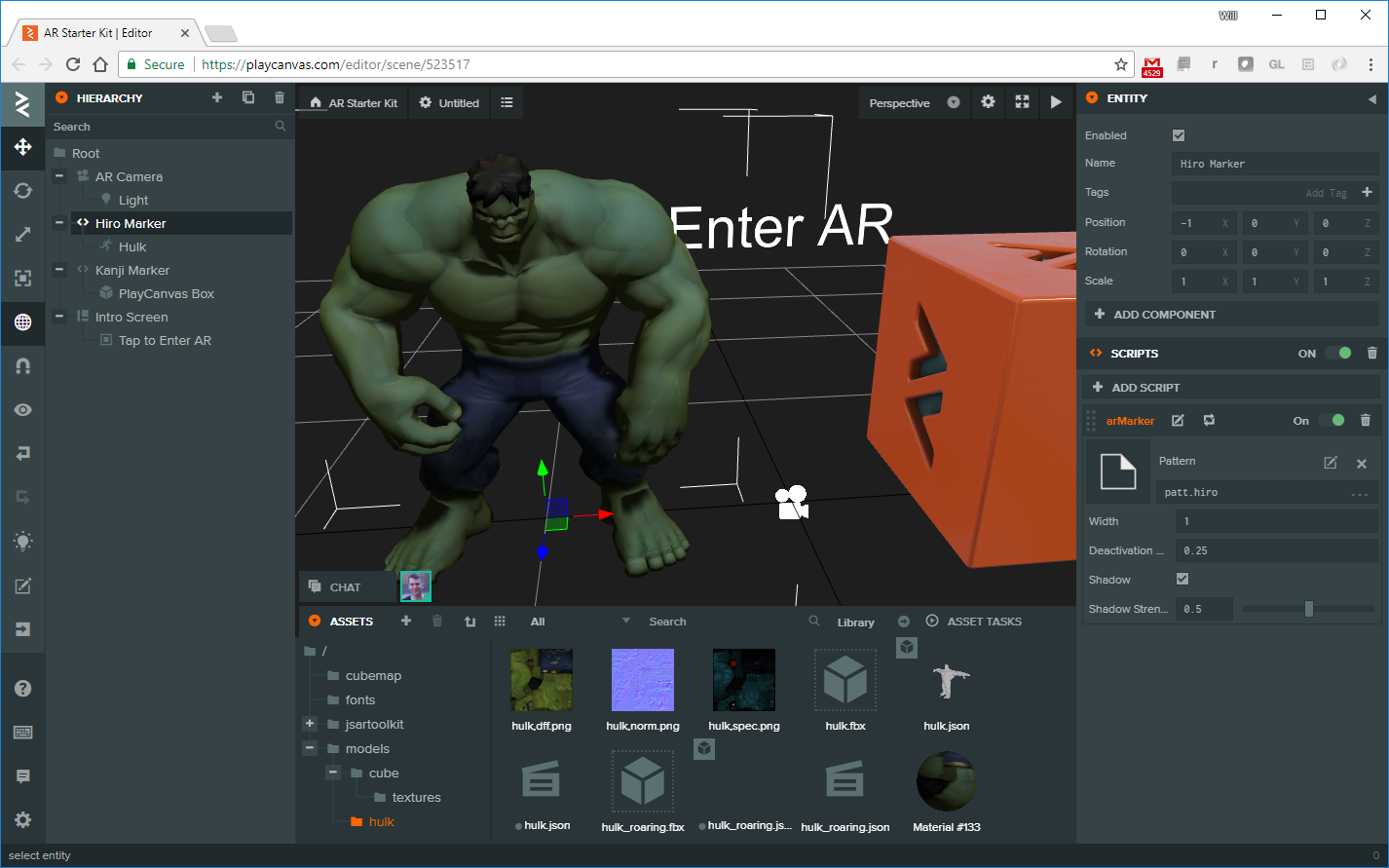Collapse the Hiro Marker tree node
This screenshot has width=1389, height=868.
[59, 223]
